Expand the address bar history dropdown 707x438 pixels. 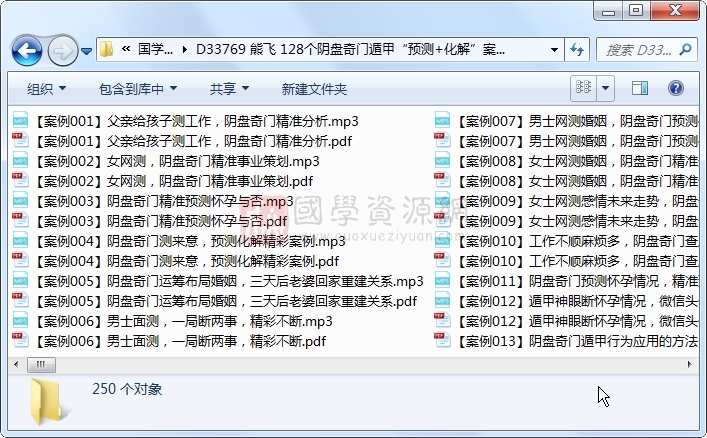click(554, 50)
